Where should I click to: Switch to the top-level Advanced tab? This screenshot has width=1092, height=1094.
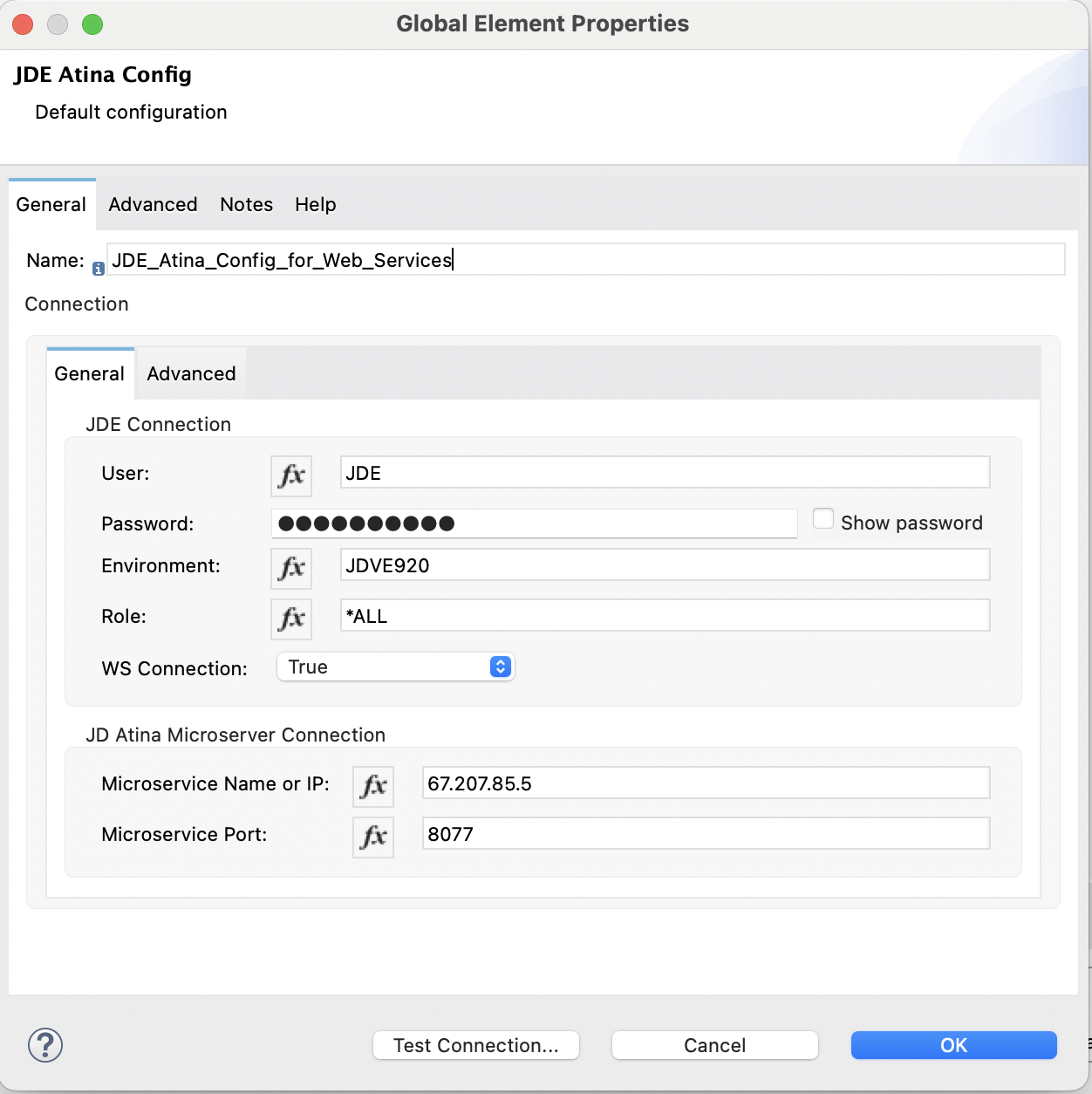[153, 205]
